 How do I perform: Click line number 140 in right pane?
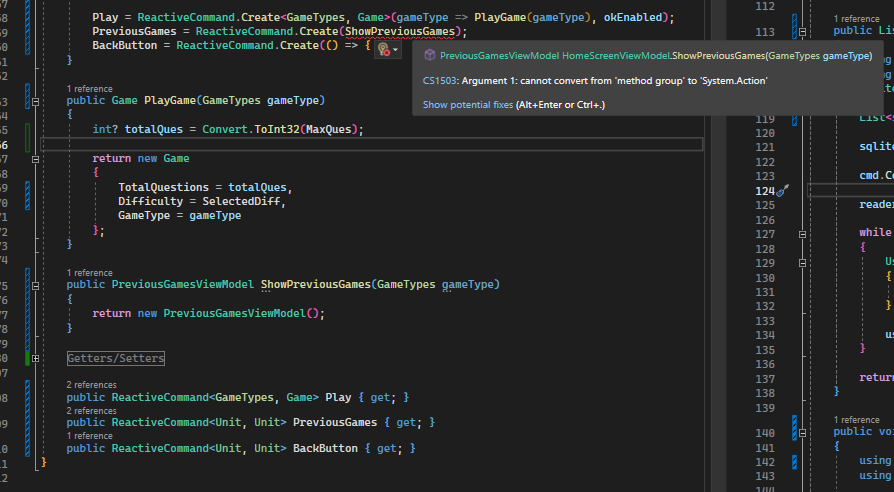click(765, 433)
